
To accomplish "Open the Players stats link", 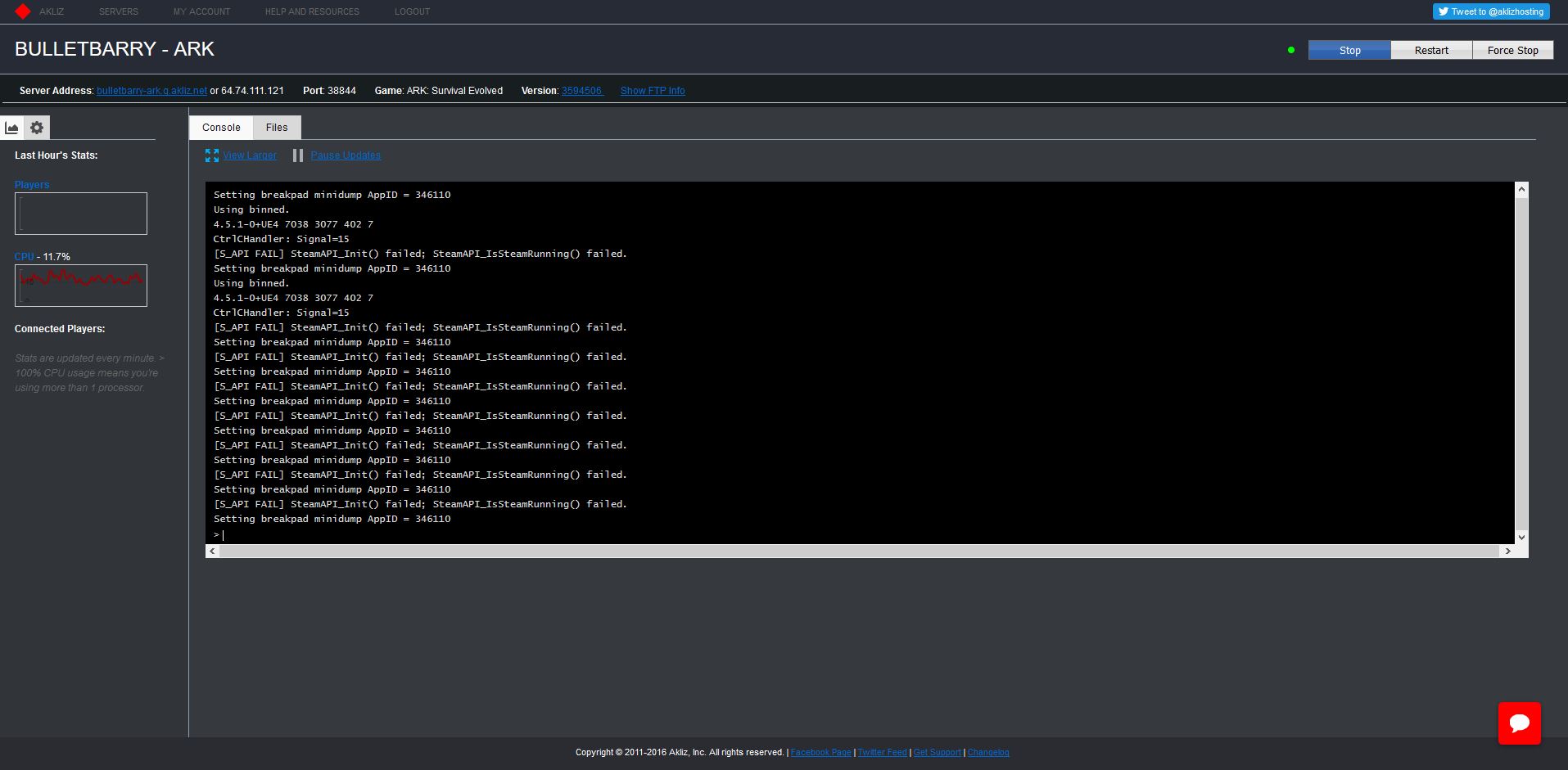I will [x=32, y=185].
